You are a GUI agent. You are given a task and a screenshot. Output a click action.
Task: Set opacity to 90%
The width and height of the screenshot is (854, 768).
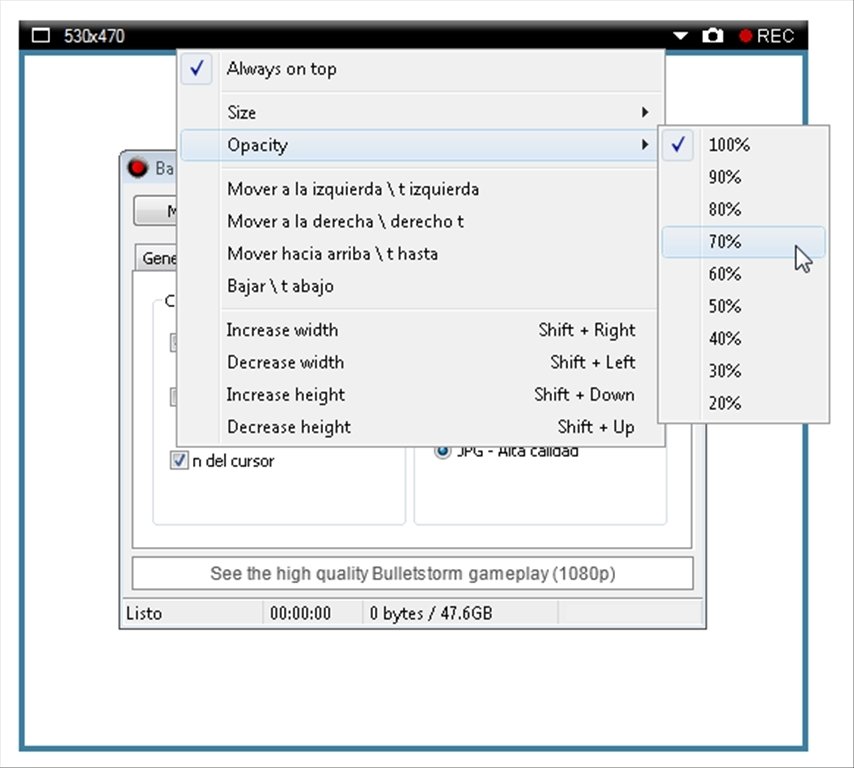[743, 177]
